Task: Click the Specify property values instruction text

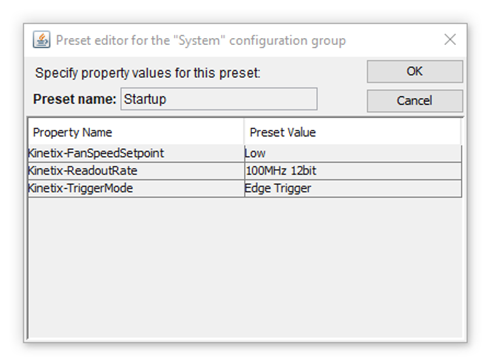Action: (x=148, y=73)
